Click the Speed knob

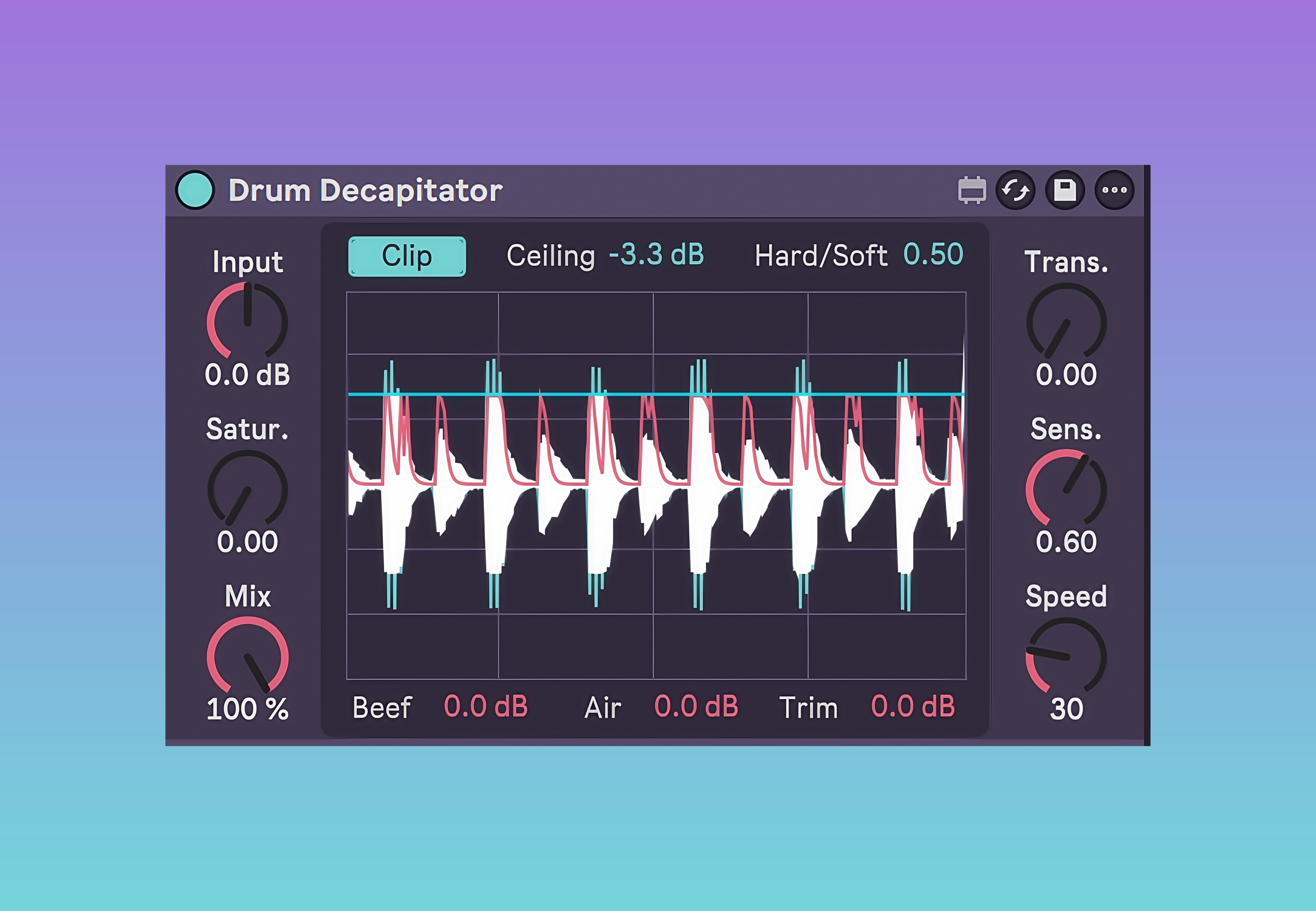pyautogui.click(x=1066, y=657)
